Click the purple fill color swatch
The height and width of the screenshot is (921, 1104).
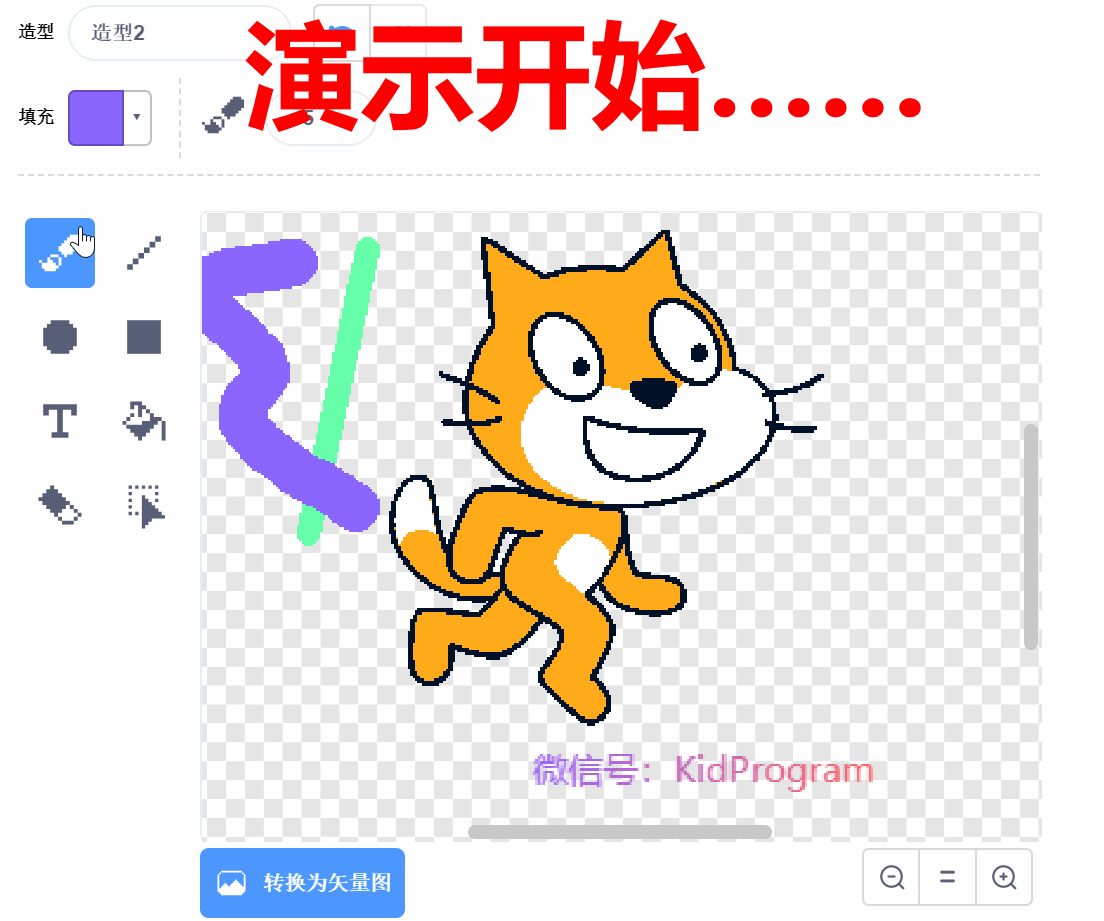click(x=96, y=118)
